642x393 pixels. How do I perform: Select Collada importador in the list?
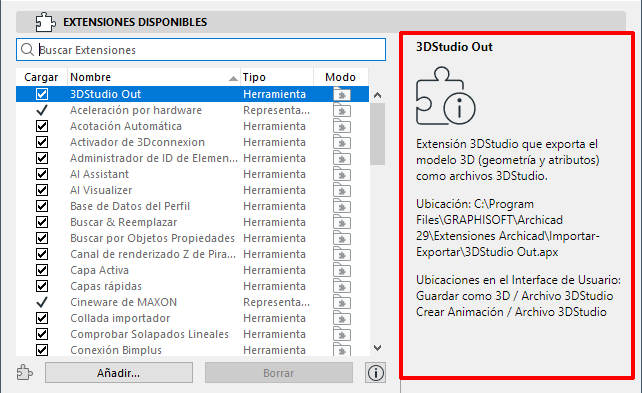pyautogui.click(x=120, y=318)
